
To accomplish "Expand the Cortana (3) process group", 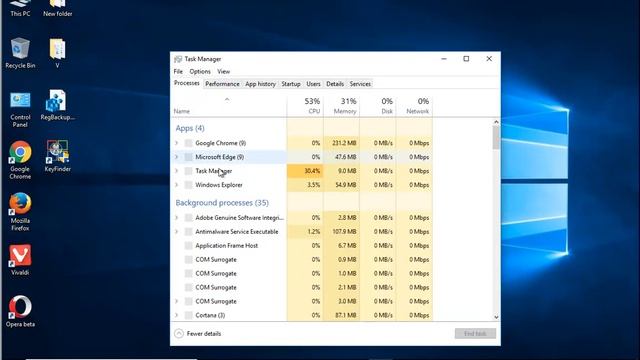I will point(176,315).
